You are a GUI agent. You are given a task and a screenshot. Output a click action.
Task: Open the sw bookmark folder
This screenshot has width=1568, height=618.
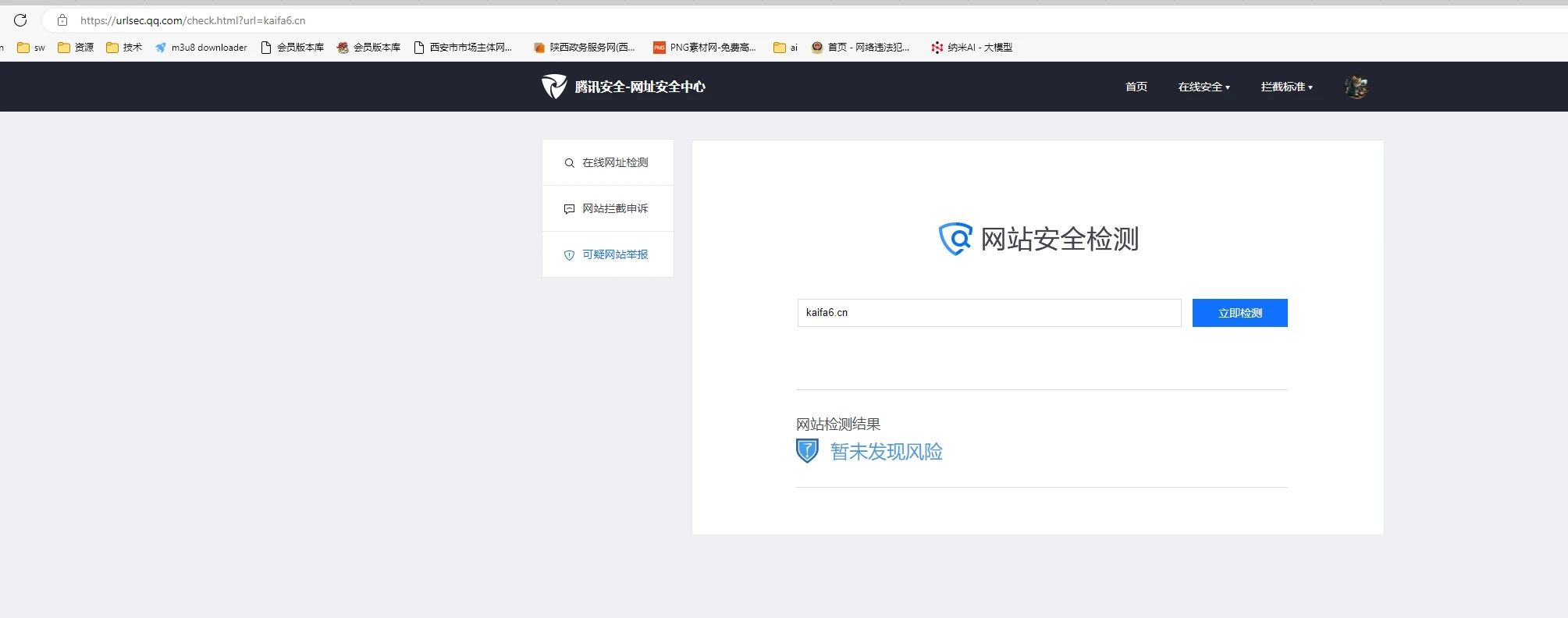point(31,48)
